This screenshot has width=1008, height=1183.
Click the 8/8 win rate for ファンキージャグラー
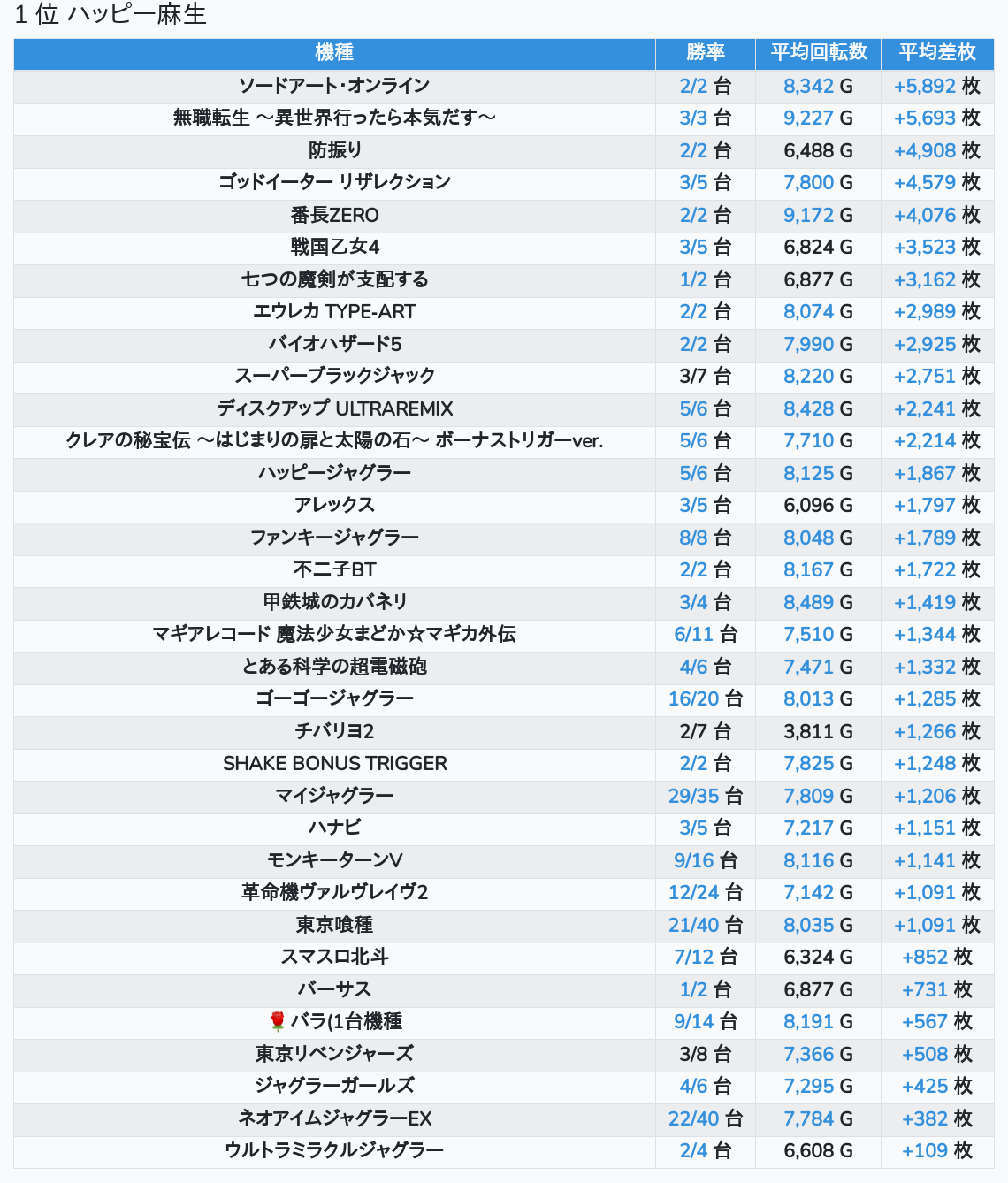click(x=693, y=538)
